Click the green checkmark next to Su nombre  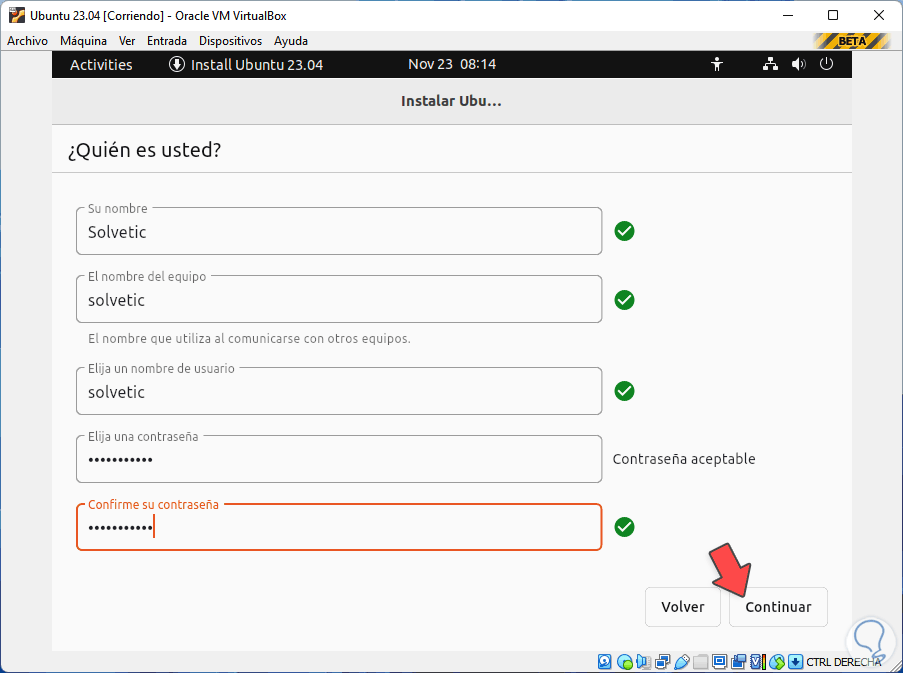(x=624, y=231)
